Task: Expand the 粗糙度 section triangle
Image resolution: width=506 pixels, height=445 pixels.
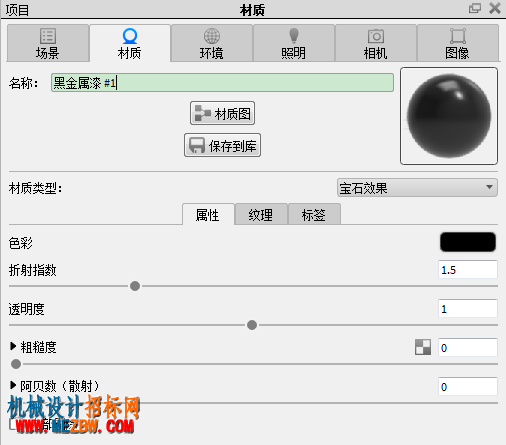Action: [x=13, y=346]
